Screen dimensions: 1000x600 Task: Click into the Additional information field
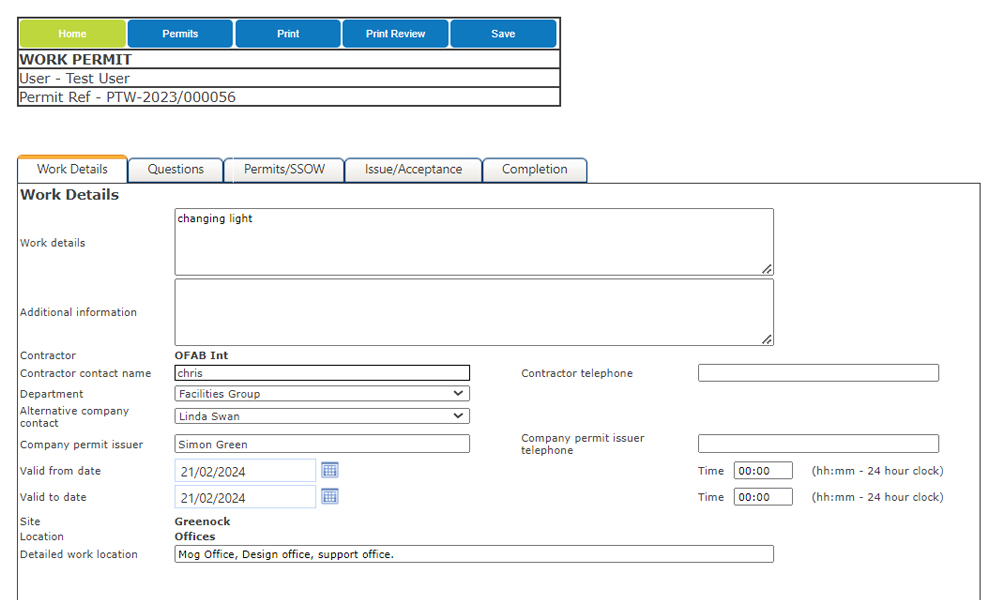[x=474, y=311]
